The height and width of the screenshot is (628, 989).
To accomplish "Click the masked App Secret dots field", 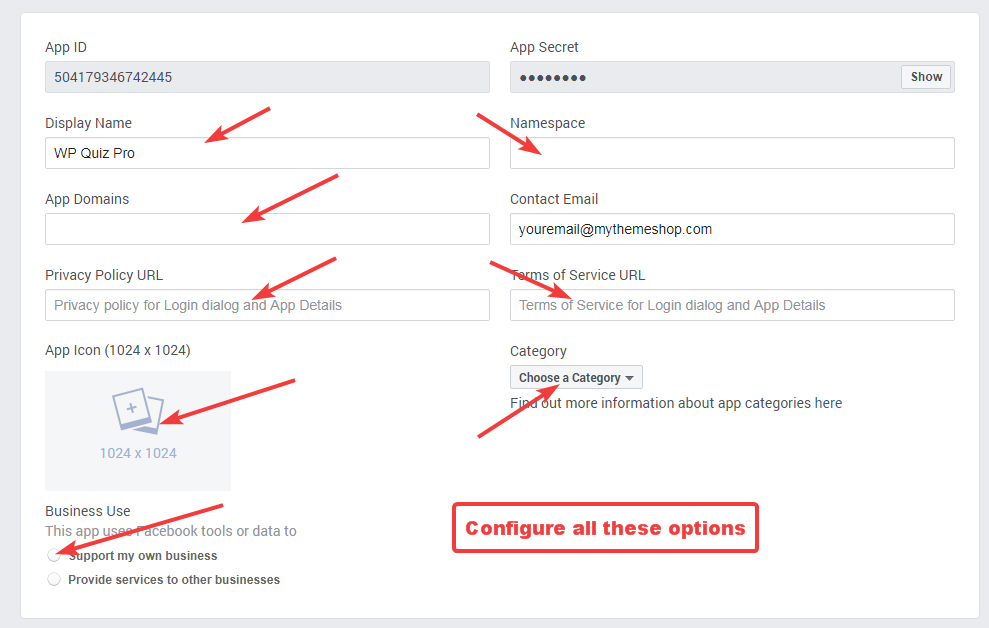I will click(705, 77).
